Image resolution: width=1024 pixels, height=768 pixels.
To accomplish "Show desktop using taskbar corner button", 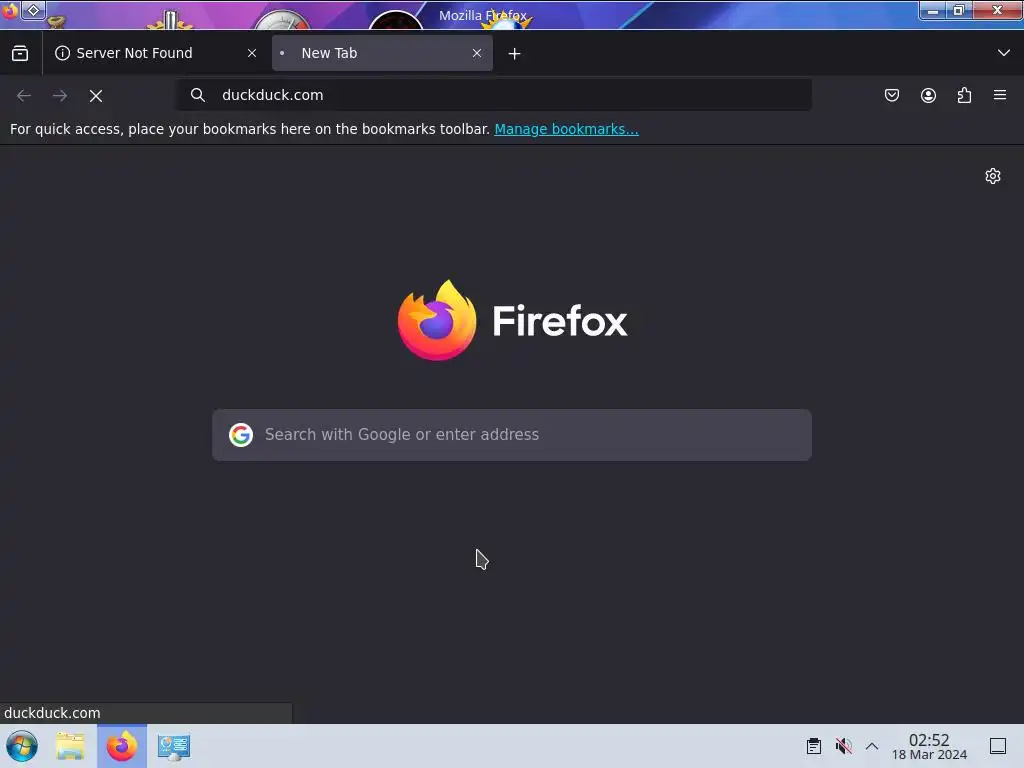I will pos(998,746).
